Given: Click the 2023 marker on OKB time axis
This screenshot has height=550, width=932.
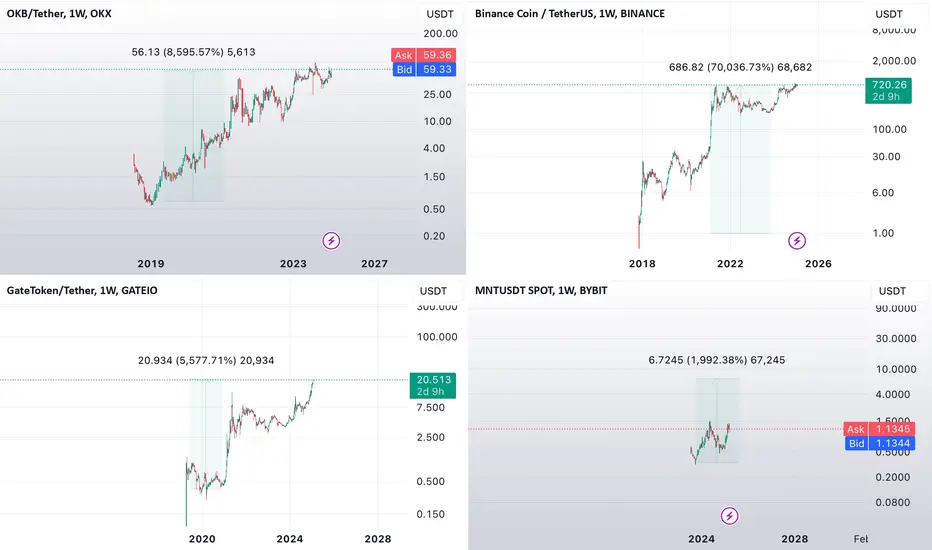Looking at the screenshot, I should (x=293, y=263).
